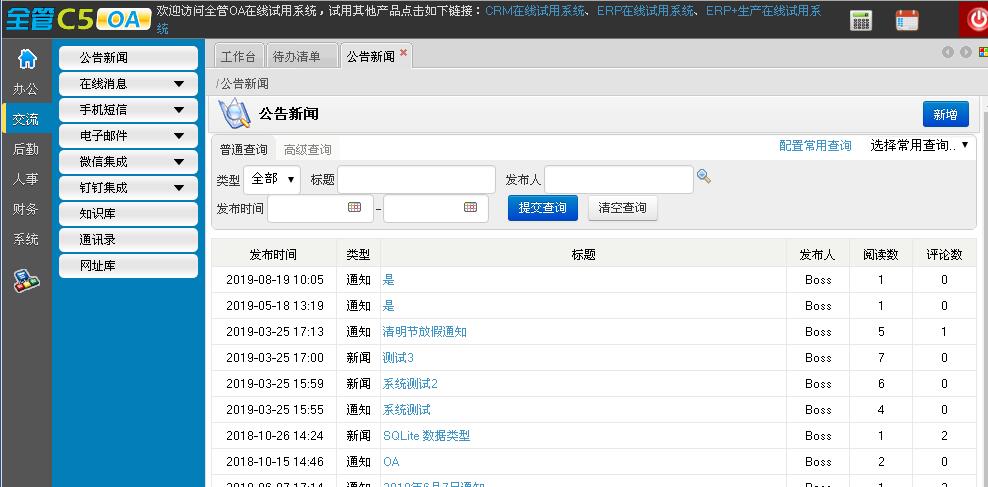The image size is (988, 487).
Task: Click the end 发布时间 date field
Action: 435,209
